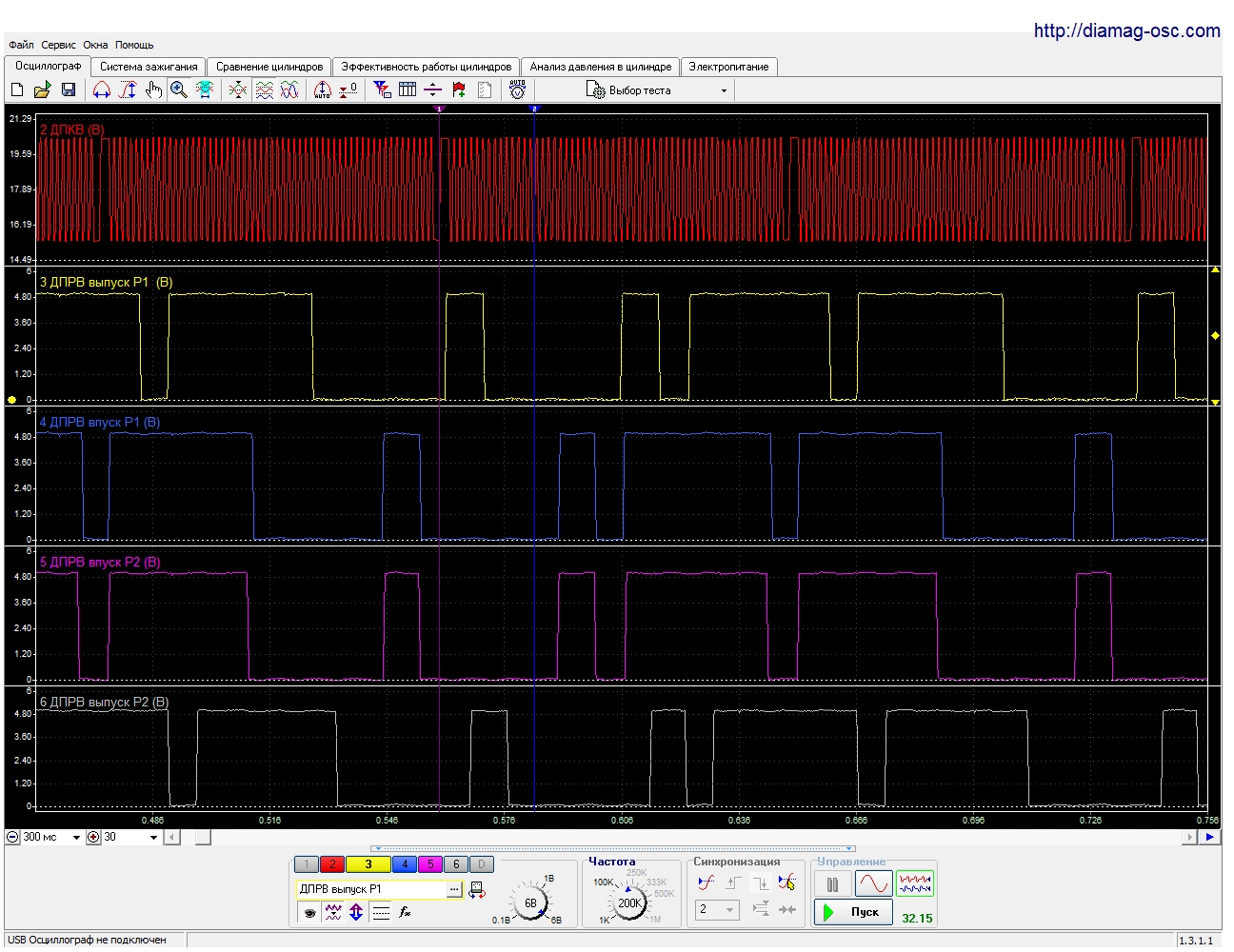Adjust the 200K frequency knob
This screenshot has width=1234, height=952.
coord(628,902)
